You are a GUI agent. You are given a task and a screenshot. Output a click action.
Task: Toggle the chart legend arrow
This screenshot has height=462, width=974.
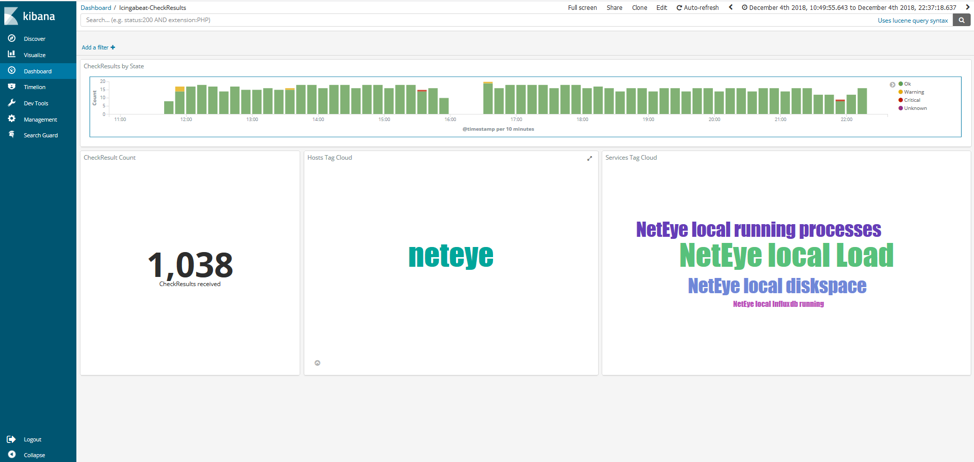[x=893, y=84]
